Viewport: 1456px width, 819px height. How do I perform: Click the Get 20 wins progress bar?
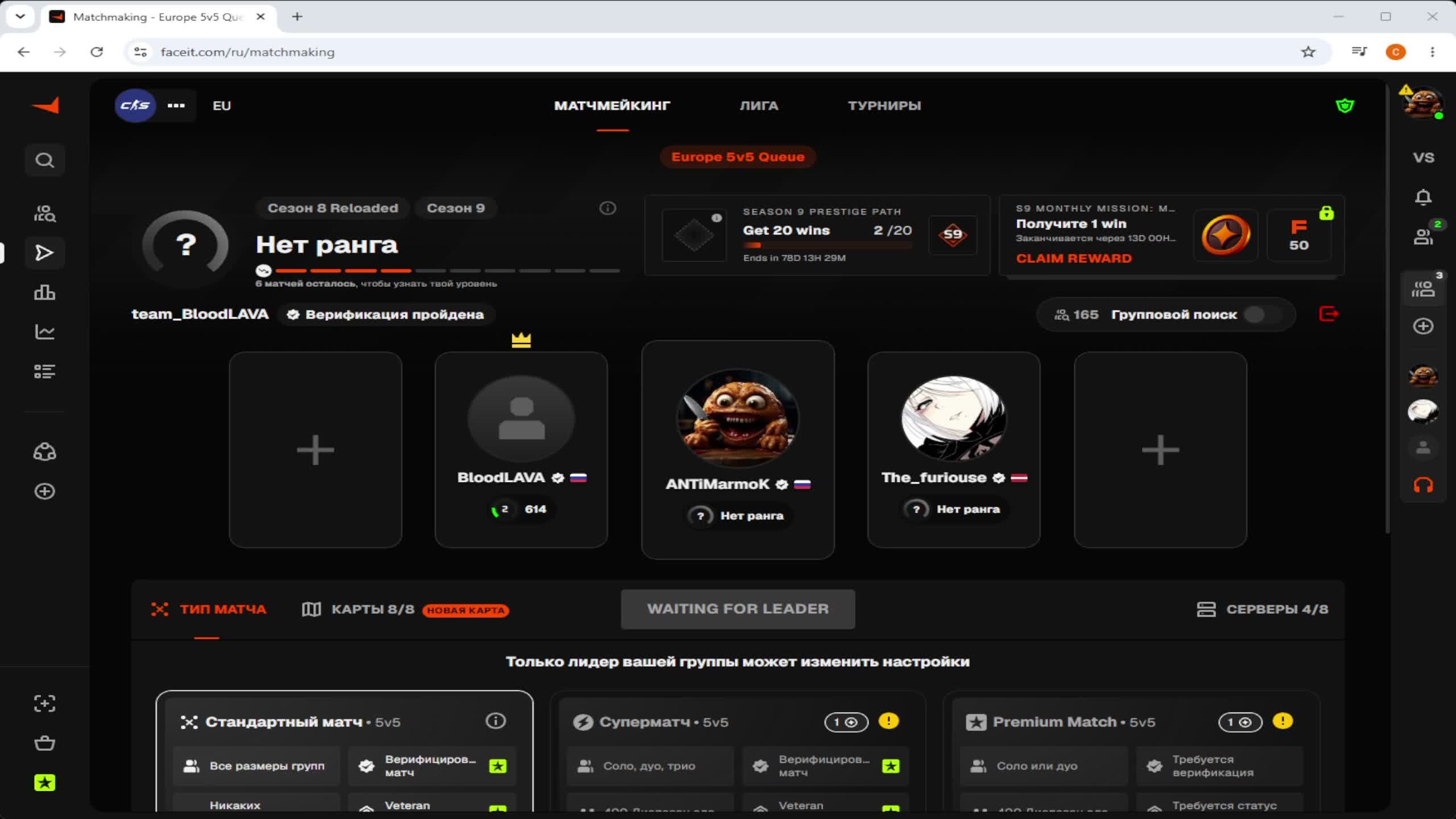click(828, 245)
